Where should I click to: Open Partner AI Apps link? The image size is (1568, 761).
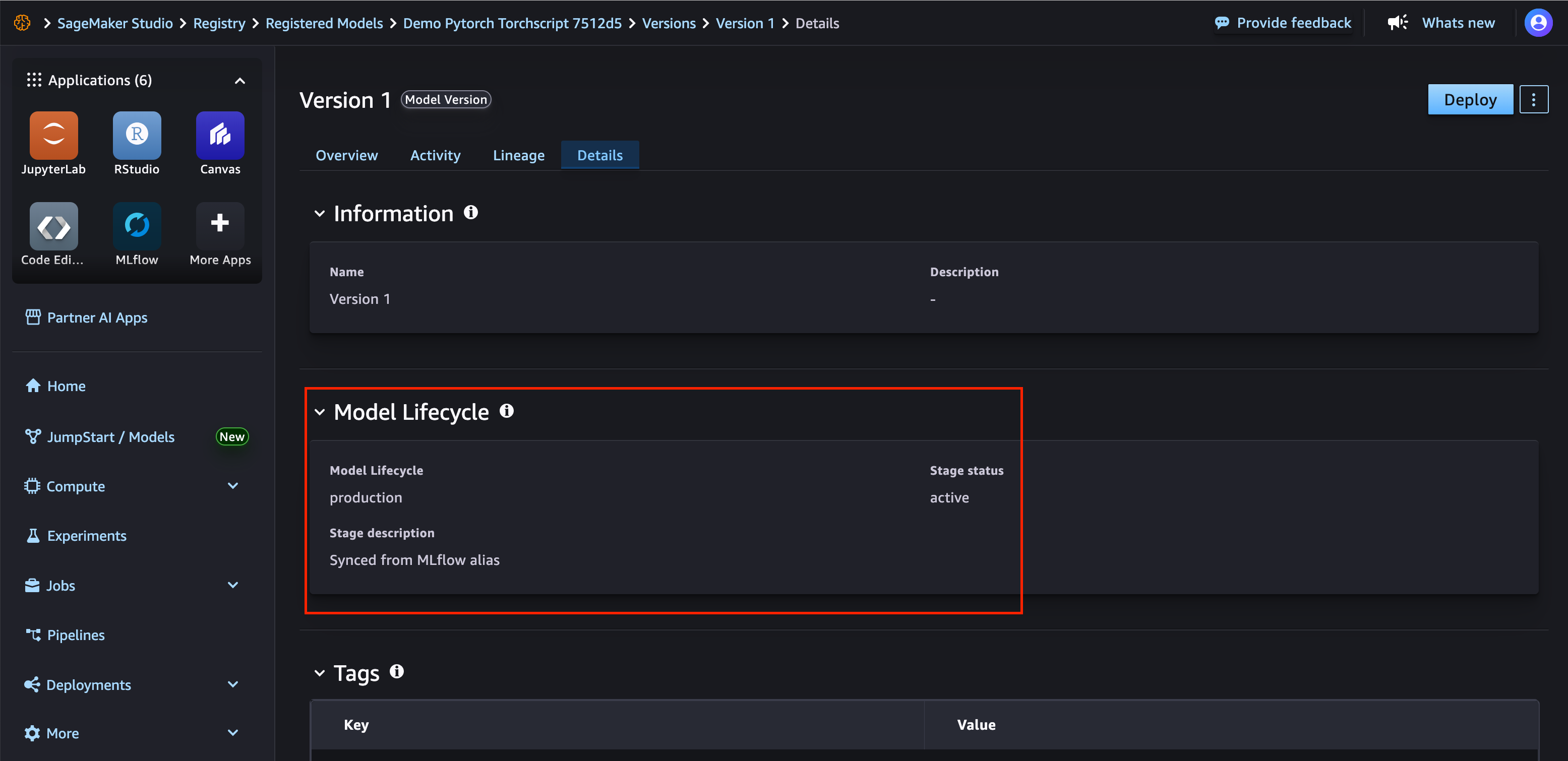coord(97,318)
